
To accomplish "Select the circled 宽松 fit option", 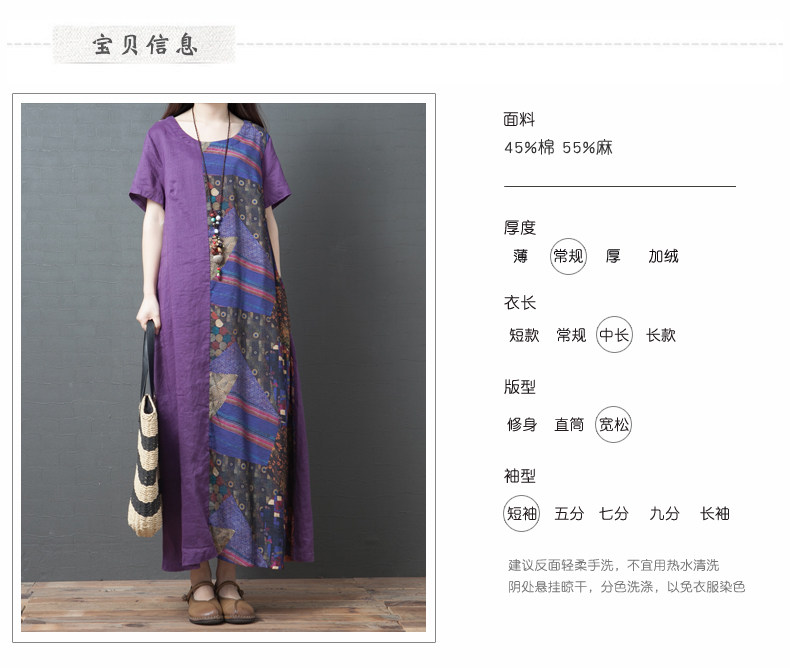I will (x=613, y=425).
